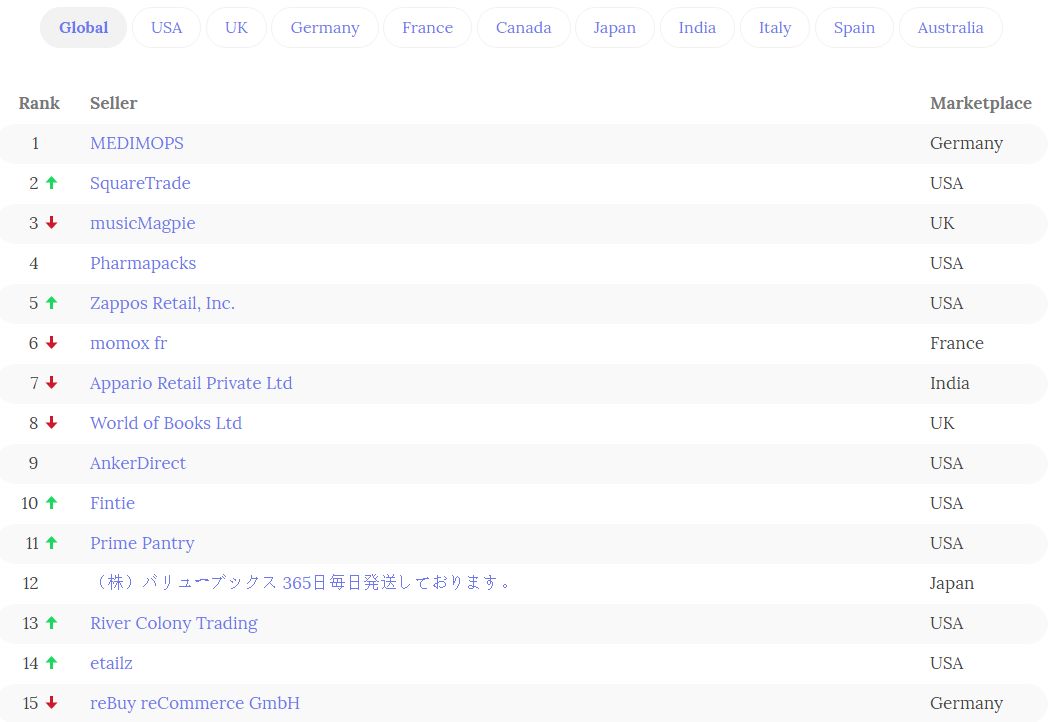Screen dimensions: 1062x722
Task: Open the Japanese seller link at rank 12
Action: tap(301, 582)
